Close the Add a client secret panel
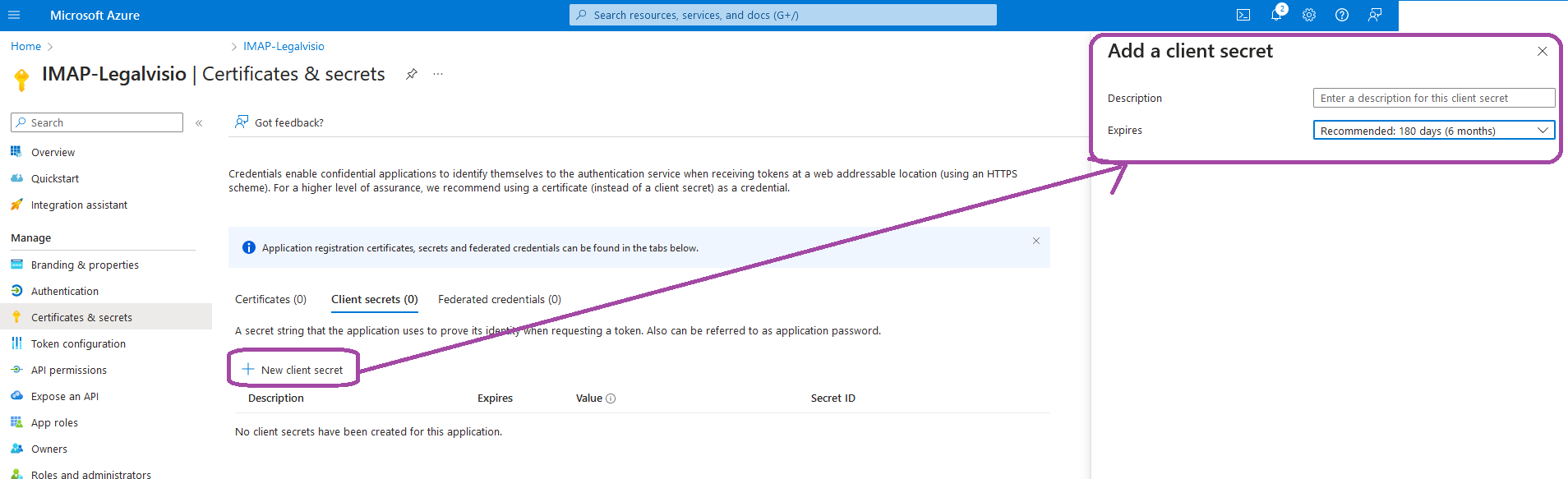Image resolution: width=1568 pixels, height=479 pixels. 1543,51
